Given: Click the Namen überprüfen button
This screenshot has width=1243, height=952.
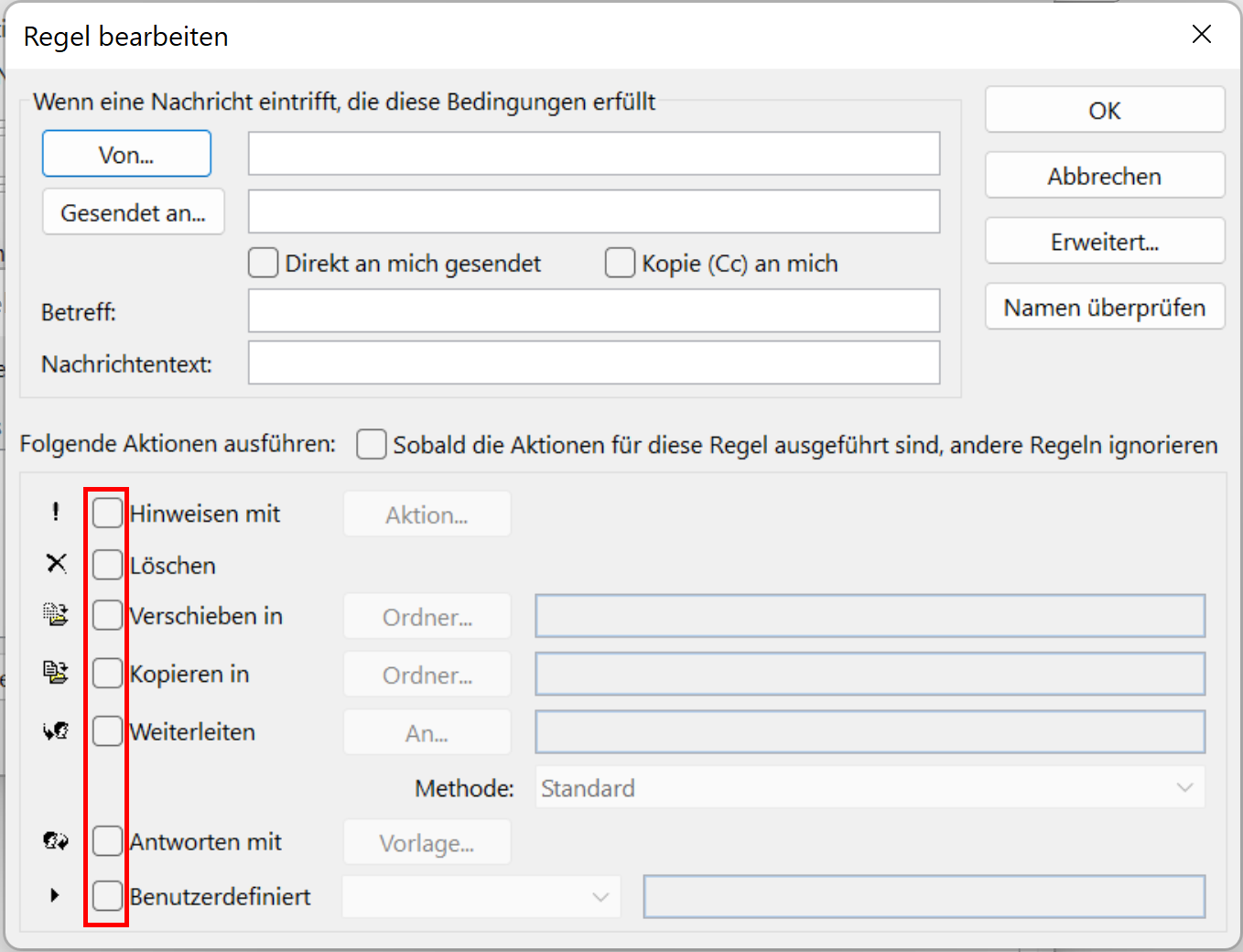Looking at the screenshot, I should [1105, 307].
